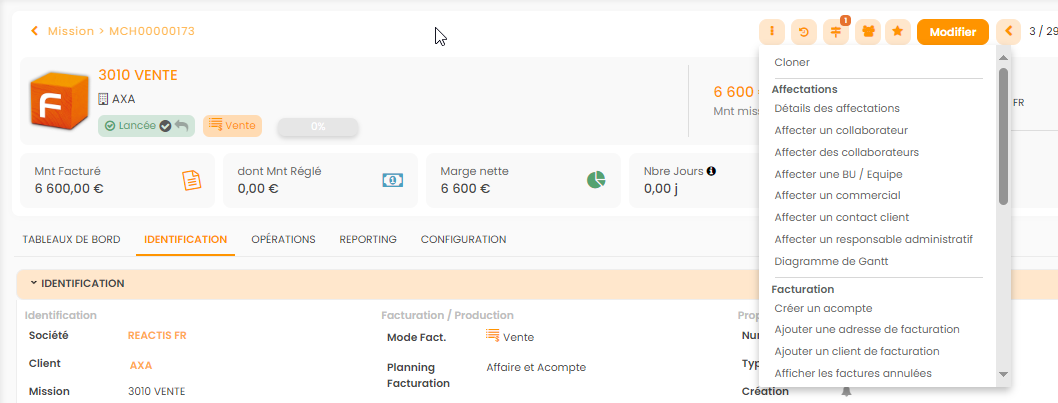
Task: Click the 0% progress bar
Action: [x=317, y=127]
